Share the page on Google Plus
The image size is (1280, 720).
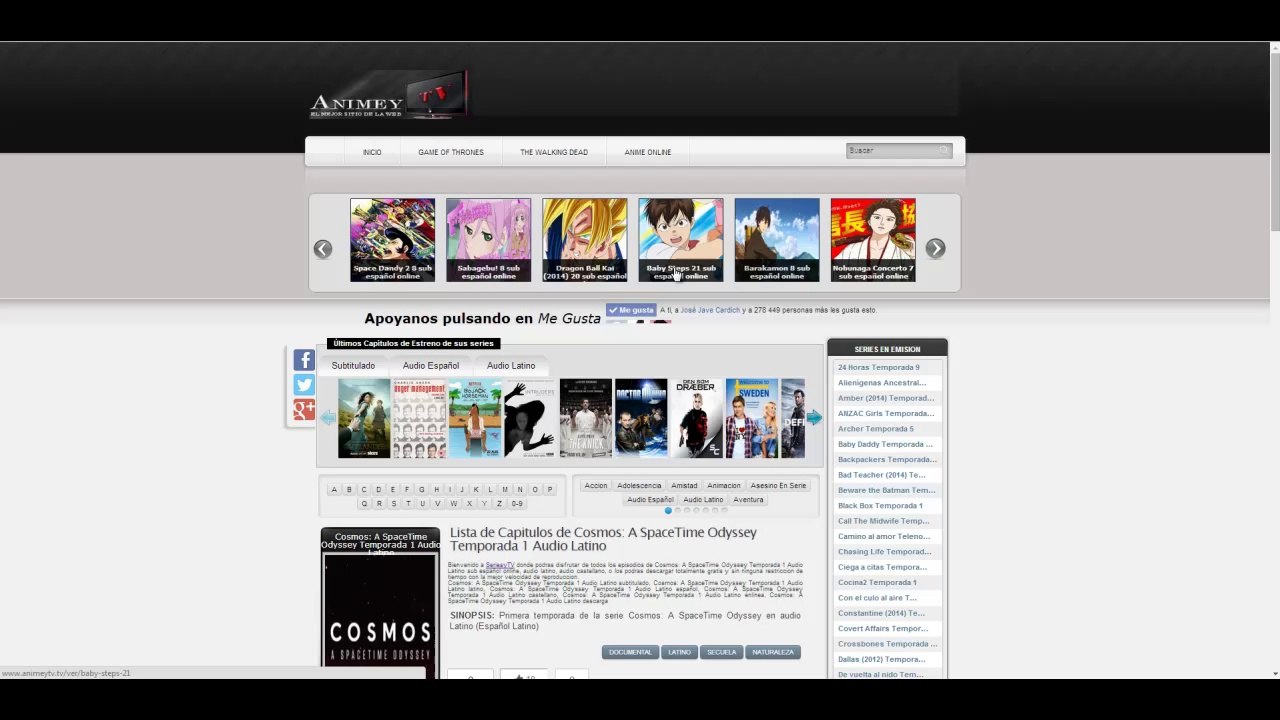tap(304, 410)
